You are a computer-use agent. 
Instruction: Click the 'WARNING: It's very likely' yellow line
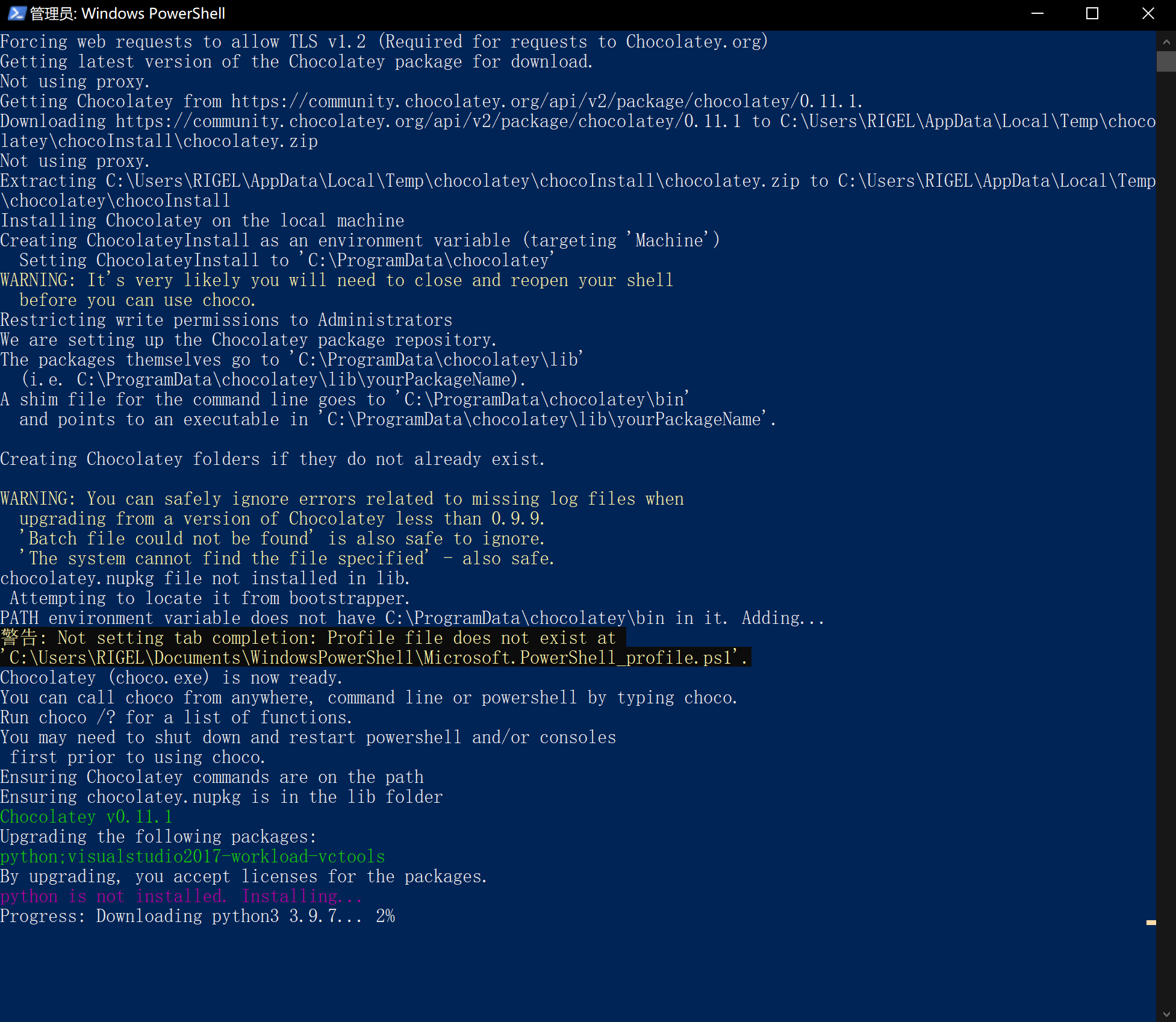coord(337,280)
